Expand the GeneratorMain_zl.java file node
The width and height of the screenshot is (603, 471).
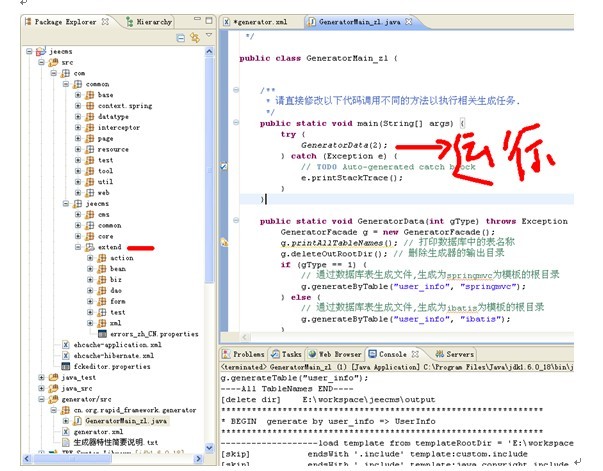(x=66, y=421)
